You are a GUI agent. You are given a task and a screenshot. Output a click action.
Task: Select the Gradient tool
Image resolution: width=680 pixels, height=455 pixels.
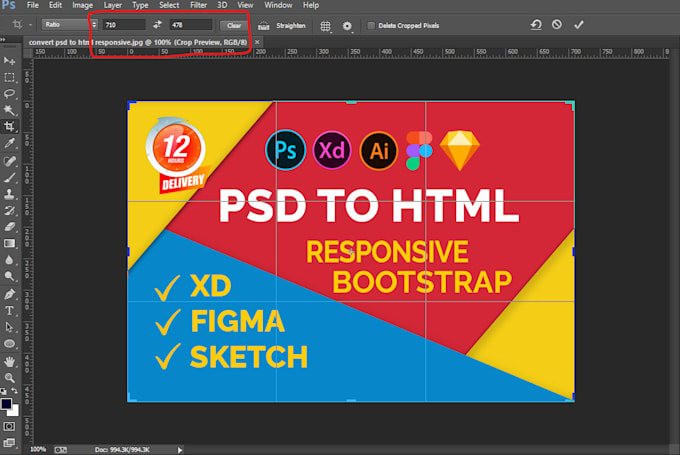pos(9,243)
